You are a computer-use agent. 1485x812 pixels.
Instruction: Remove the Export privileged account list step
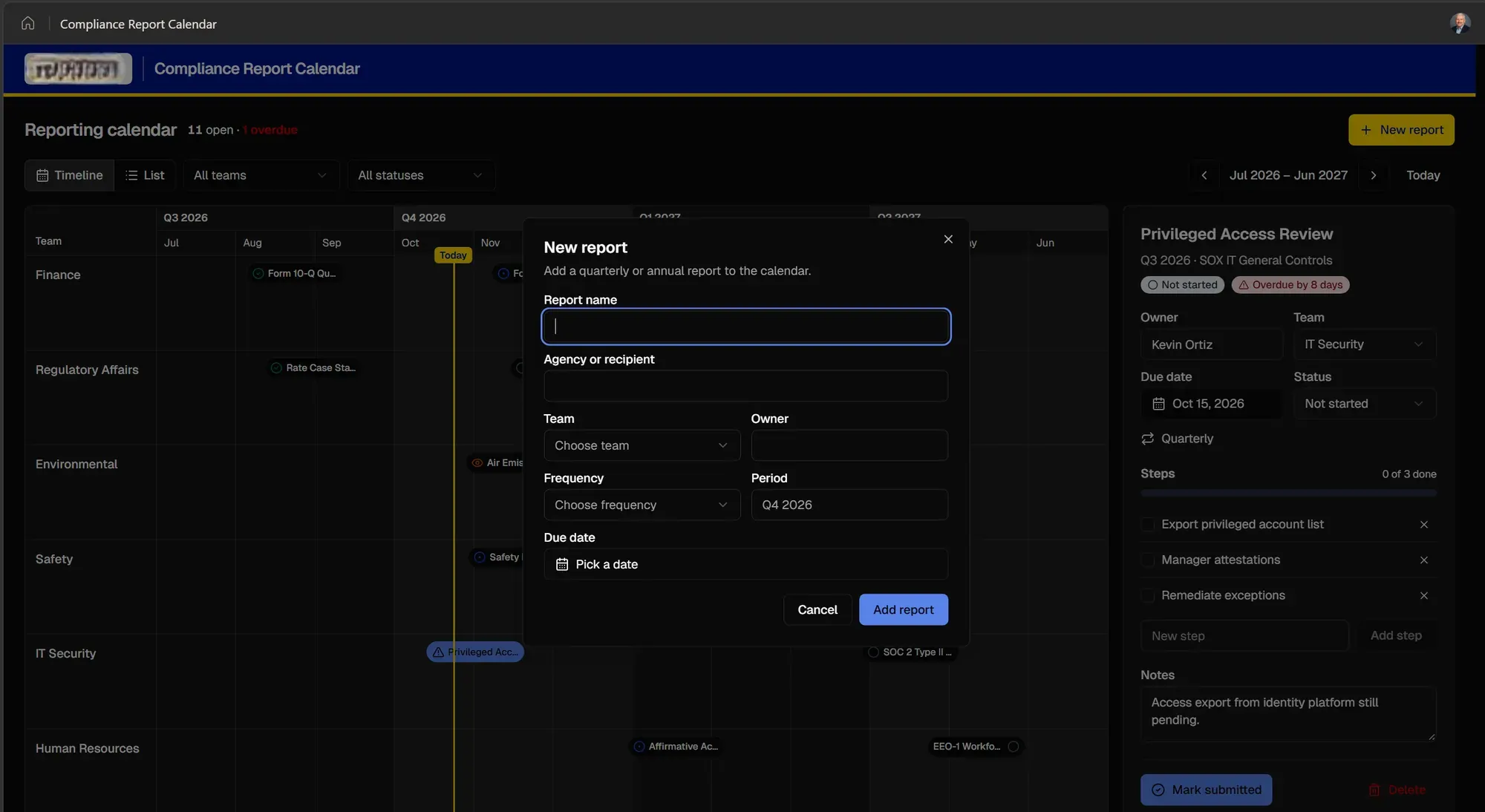[x=1424, y=525]
